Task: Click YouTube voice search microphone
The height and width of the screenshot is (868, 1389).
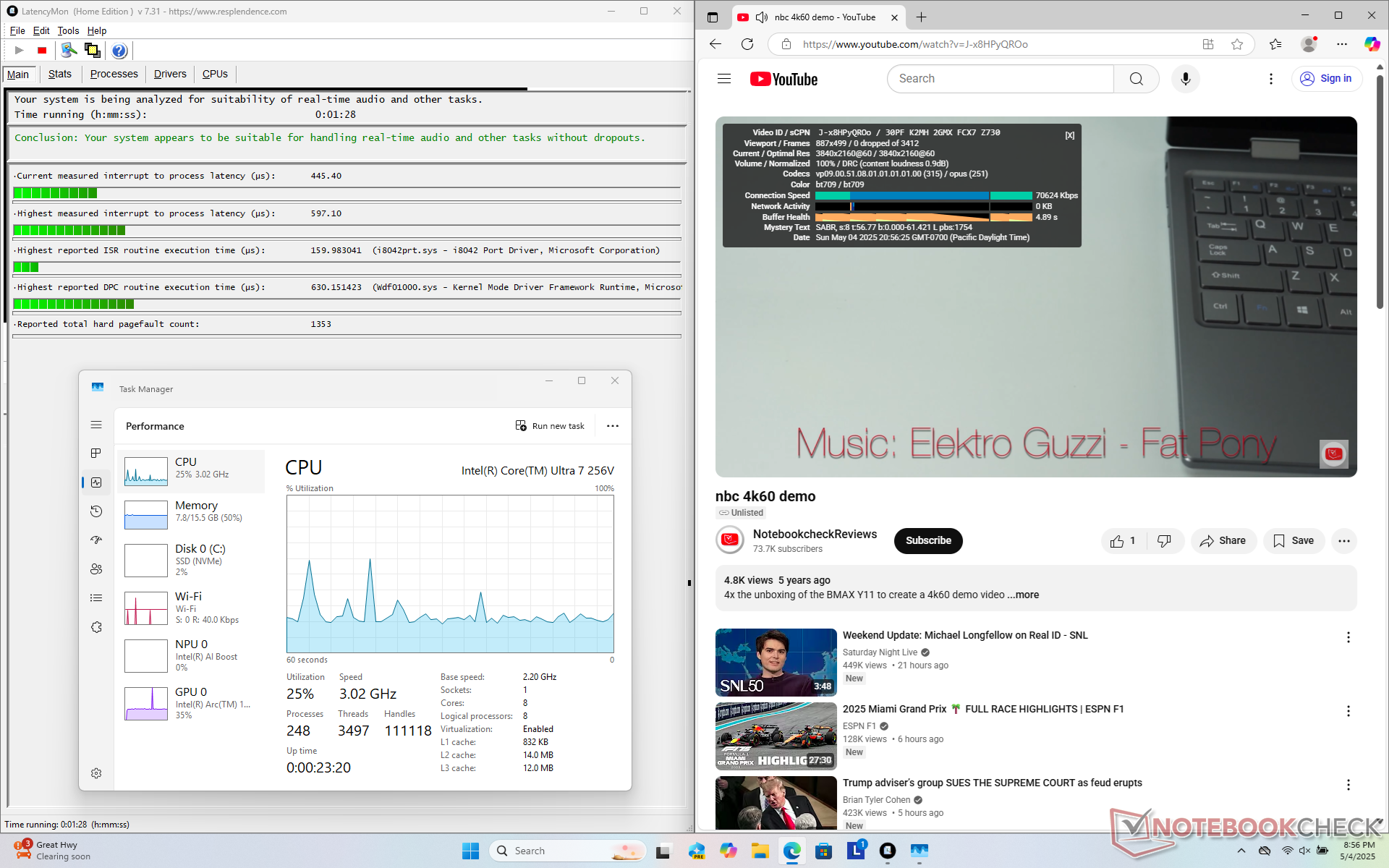Action: pos(1185,79)
